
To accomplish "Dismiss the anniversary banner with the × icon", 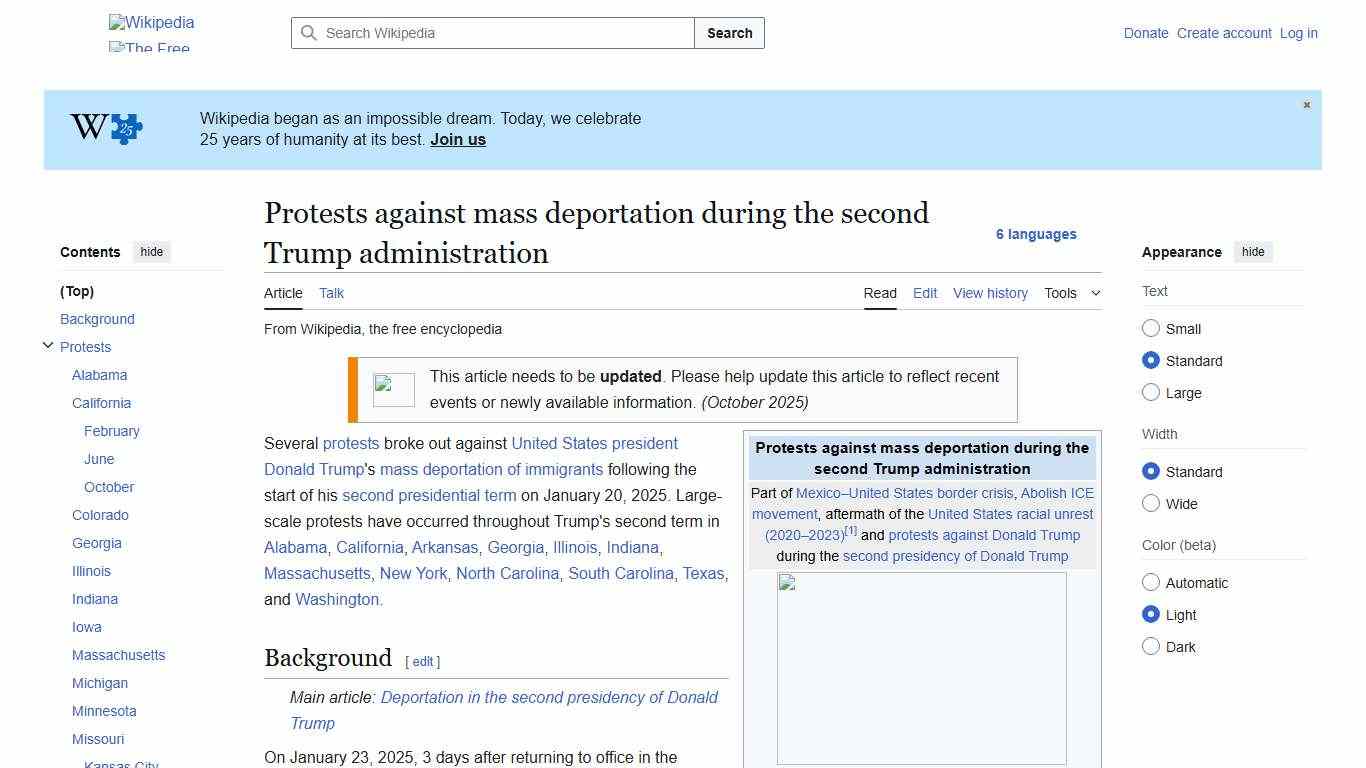I will tap(1306, 104).
